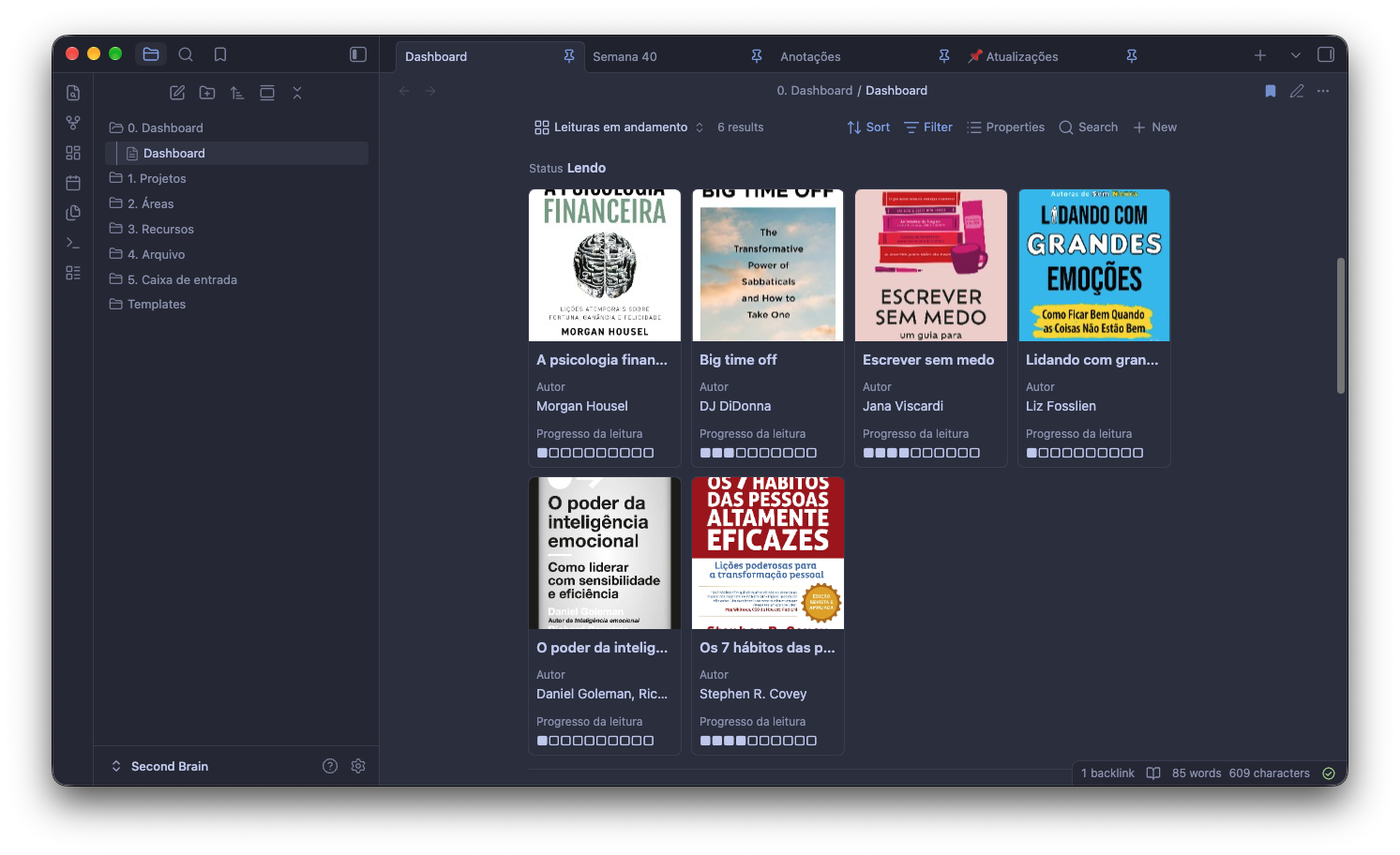The image size is (1400, 855).
Task: Click the Sort button in base toolbar
Action: 868,127
